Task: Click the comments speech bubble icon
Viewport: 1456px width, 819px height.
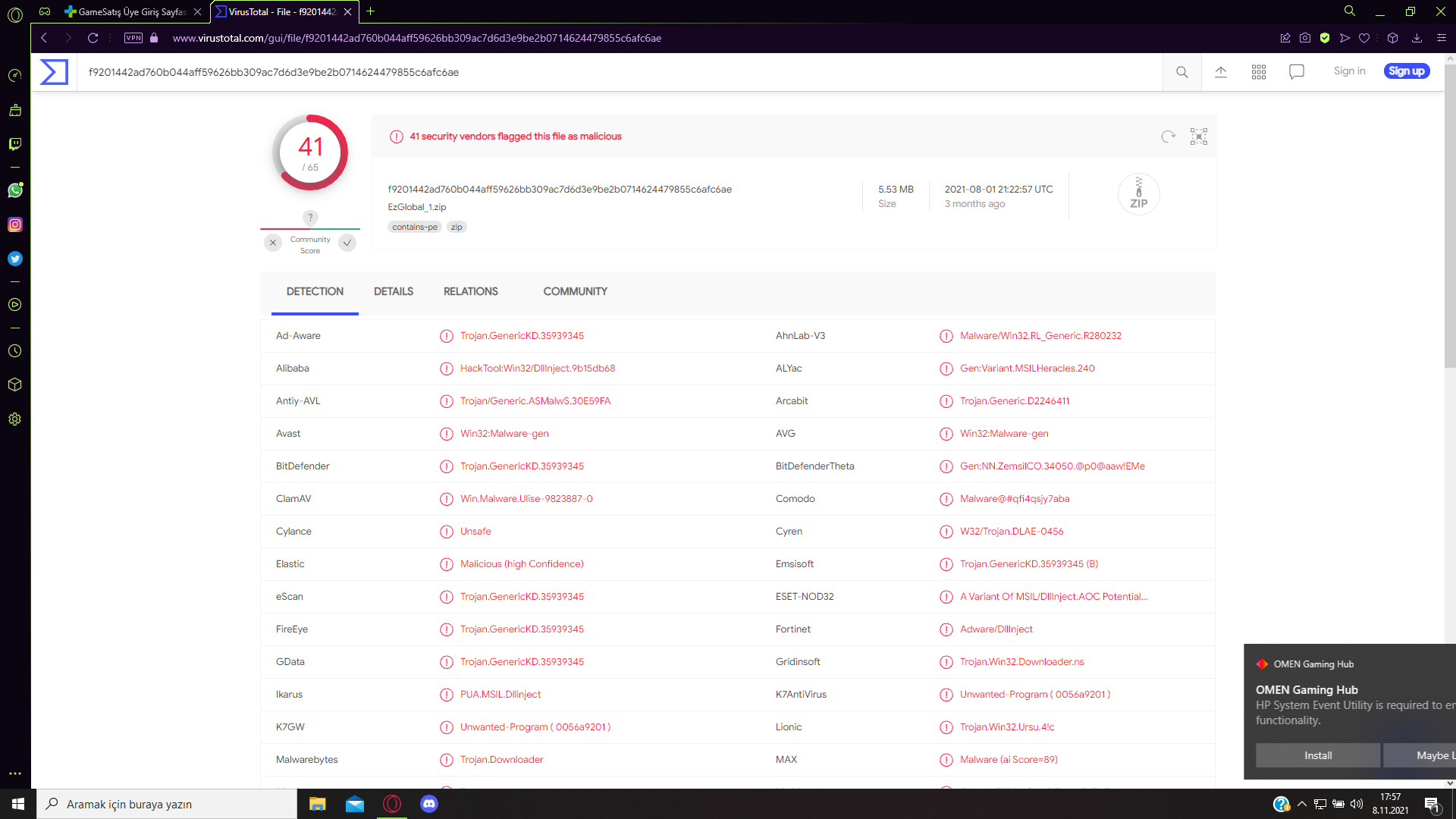Action: [1297, 72]
